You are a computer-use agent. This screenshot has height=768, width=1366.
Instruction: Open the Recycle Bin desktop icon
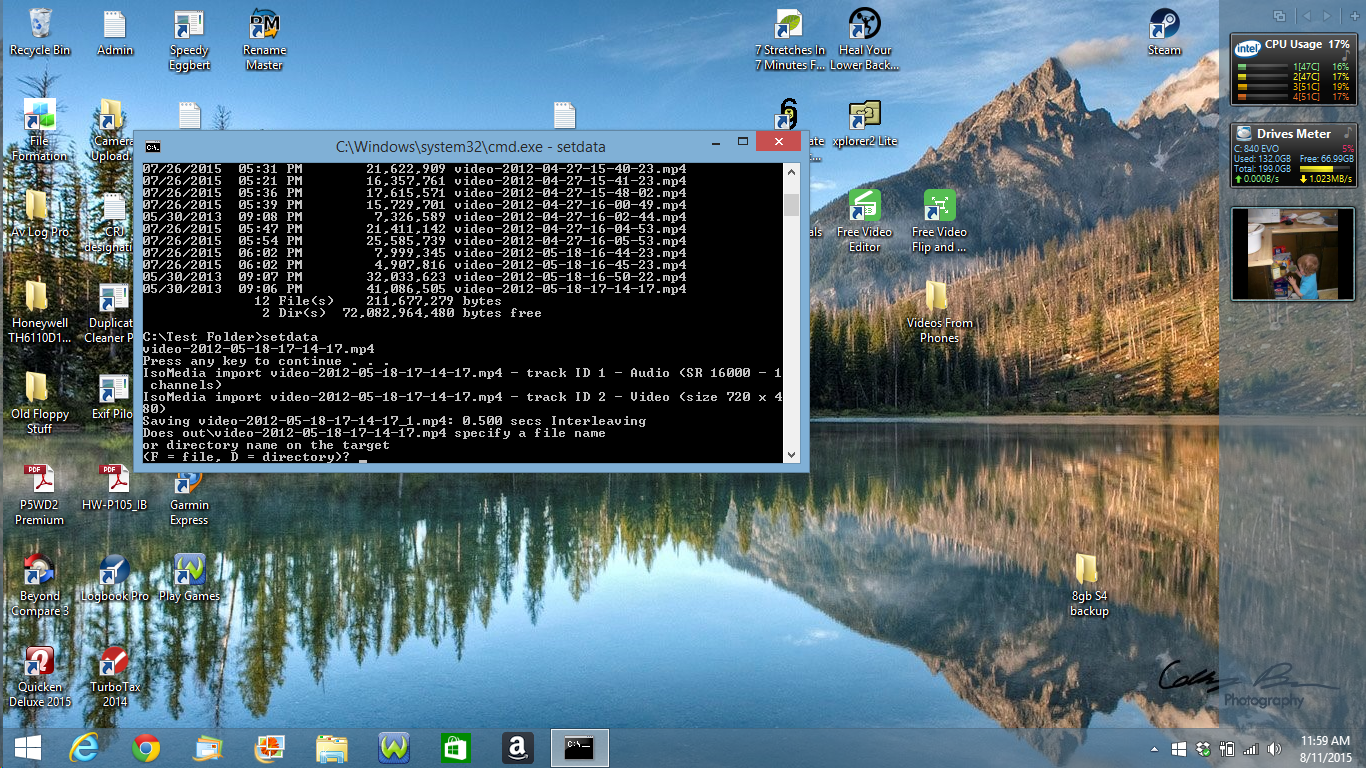[x=40, y=32]
